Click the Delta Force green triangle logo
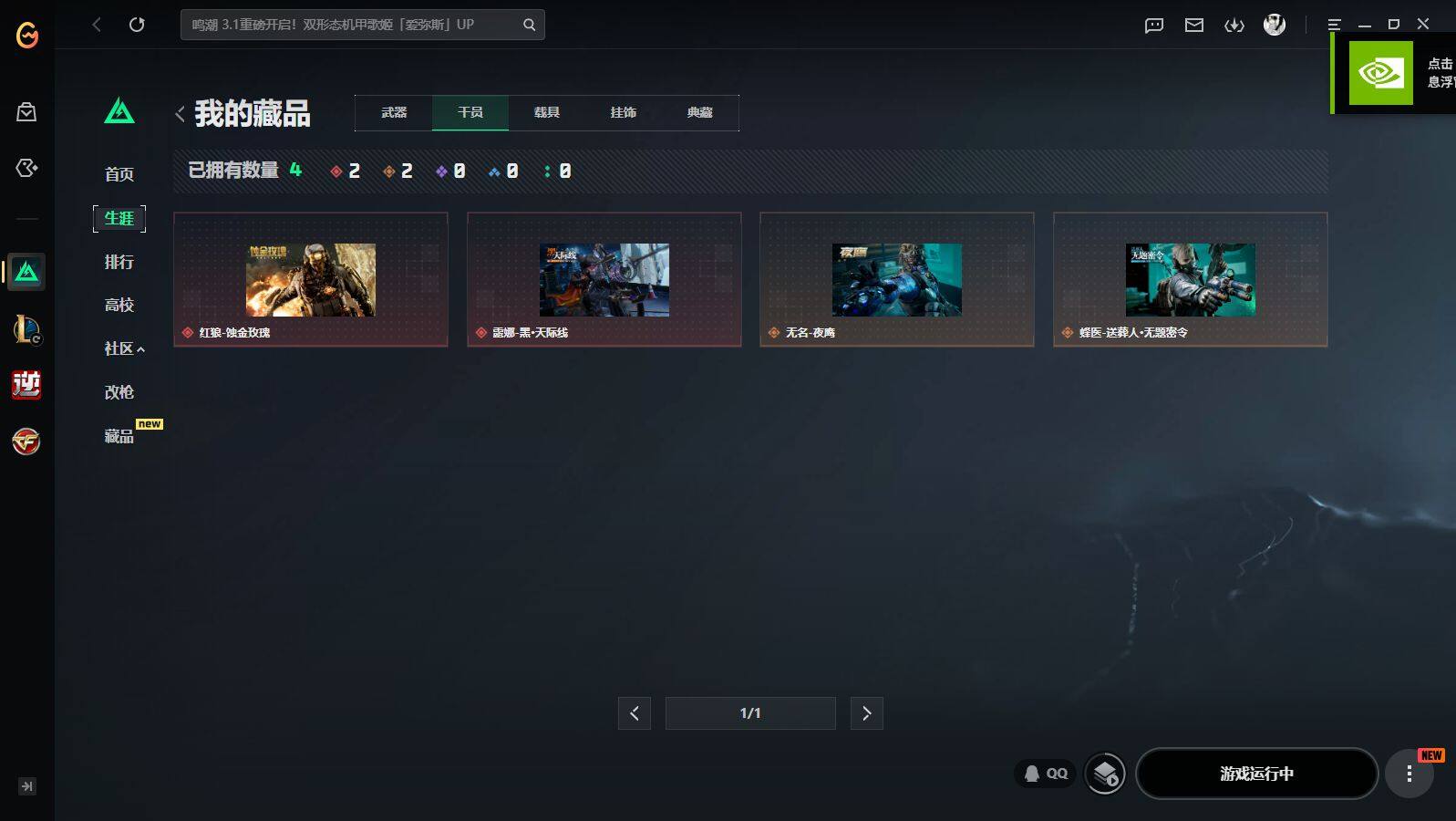The height and width of the screenshot is (821, 1456). click(x=119, y=110)
